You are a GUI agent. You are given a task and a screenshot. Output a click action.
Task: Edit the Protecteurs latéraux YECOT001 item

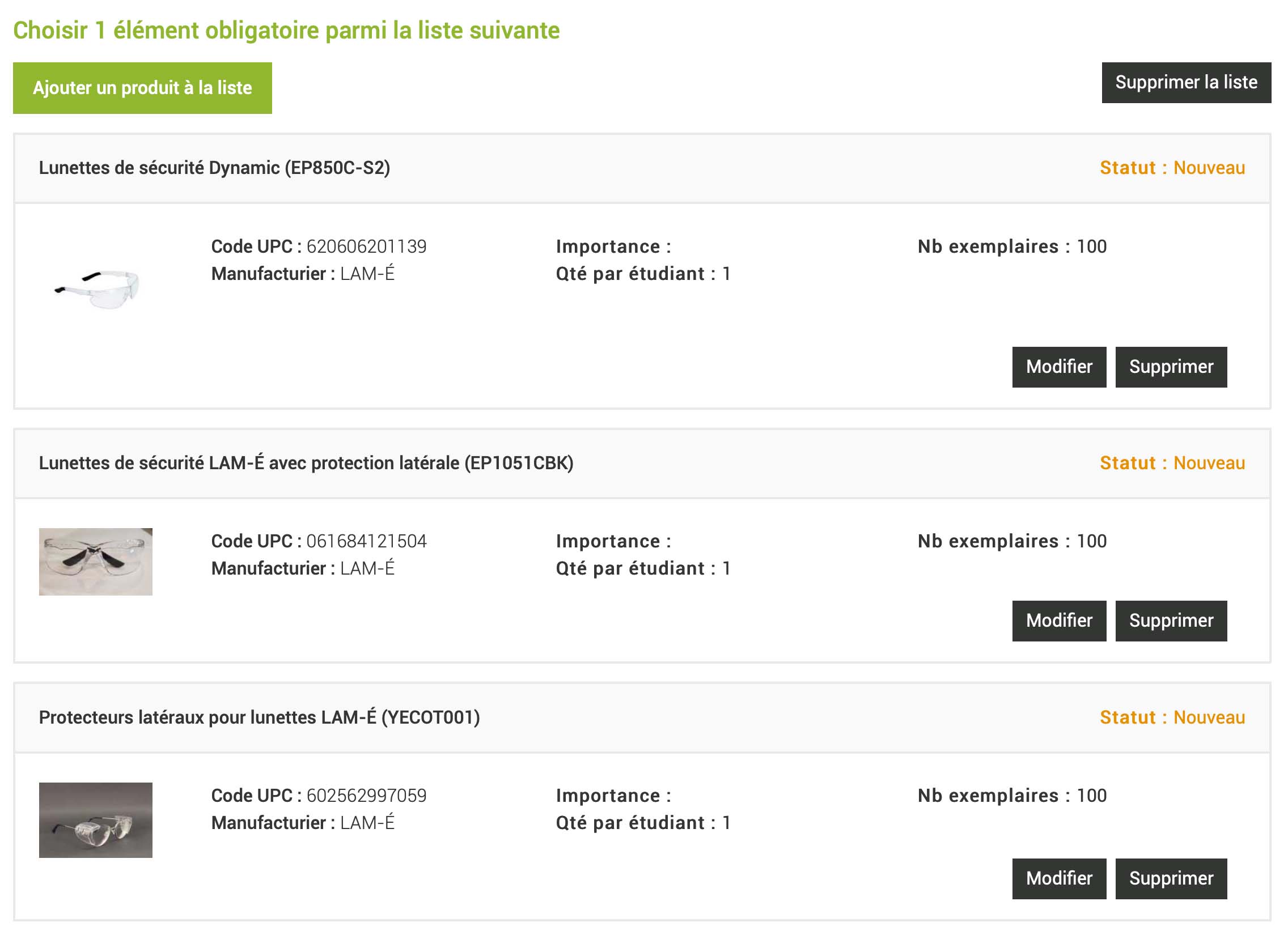(x=1058, y=878)
